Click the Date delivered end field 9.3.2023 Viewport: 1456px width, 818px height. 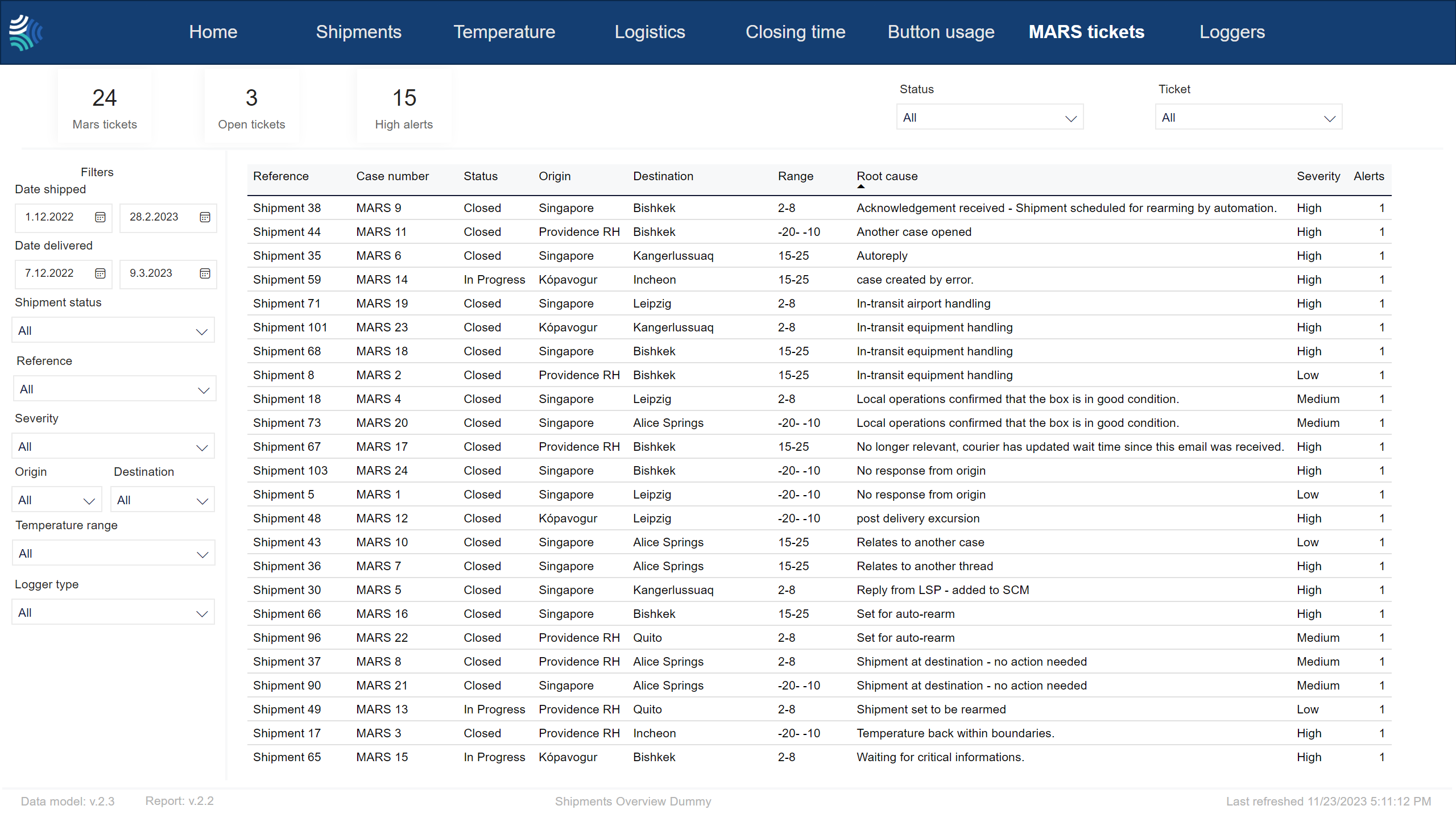point(168,273)
